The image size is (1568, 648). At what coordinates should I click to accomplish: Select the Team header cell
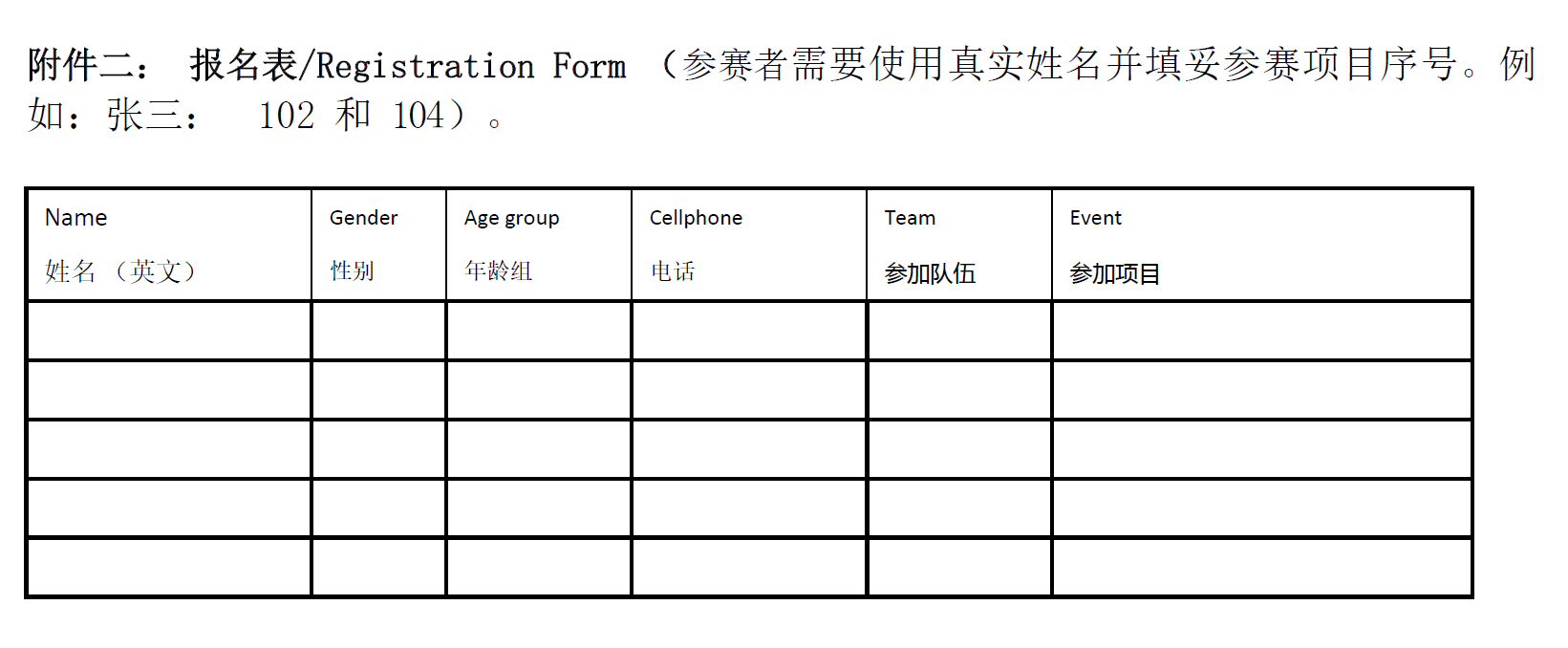point(959,245)
